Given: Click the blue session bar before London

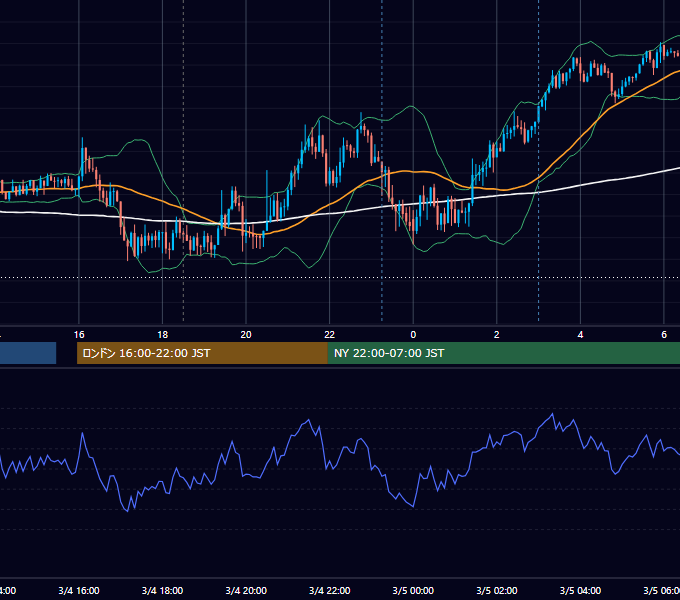Looking at the screenshot, I should coord(28,353).
